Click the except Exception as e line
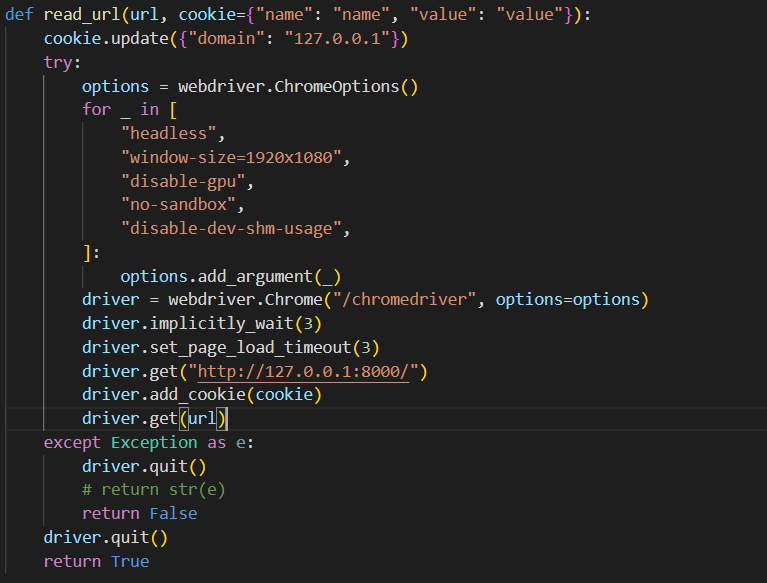 pyautogui.click(x=149, y=443)
